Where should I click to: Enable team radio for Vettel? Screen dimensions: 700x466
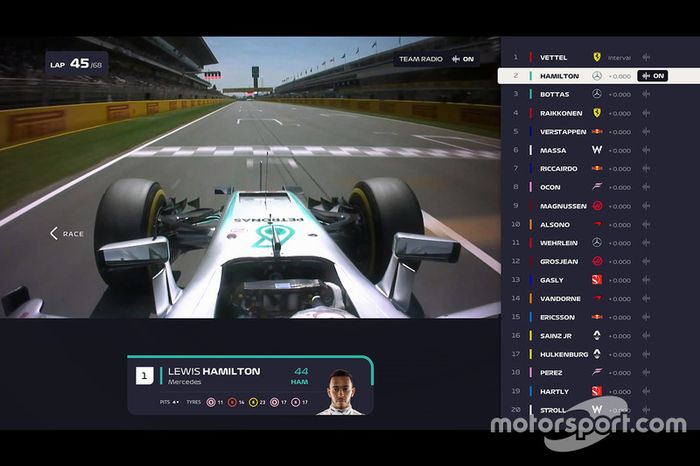tap(647, 57)
